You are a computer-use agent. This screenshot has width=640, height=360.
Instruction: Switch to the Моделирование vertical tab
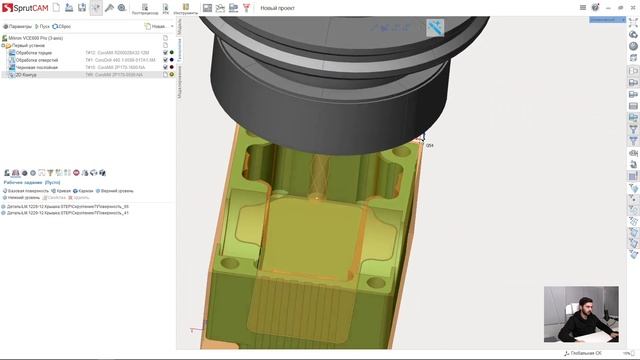coord(180,82)
